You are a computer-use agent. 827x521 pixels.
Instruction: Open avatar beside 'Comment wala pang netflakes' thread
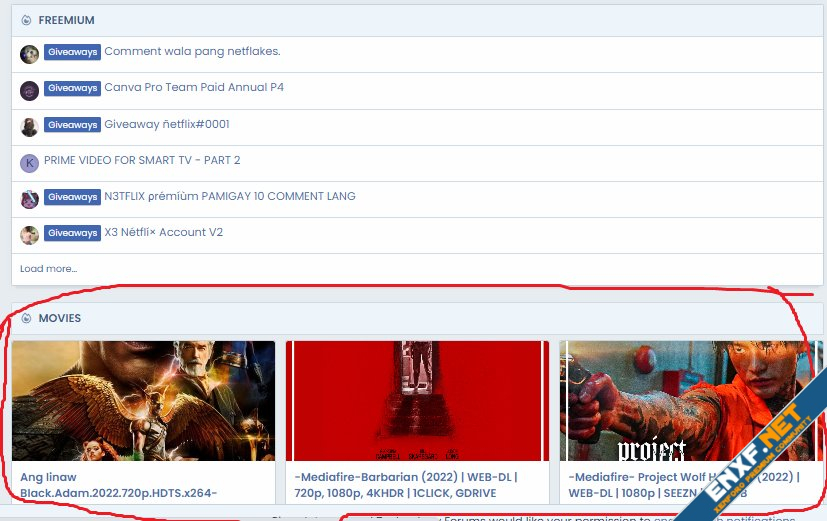(x=30, y=54)
